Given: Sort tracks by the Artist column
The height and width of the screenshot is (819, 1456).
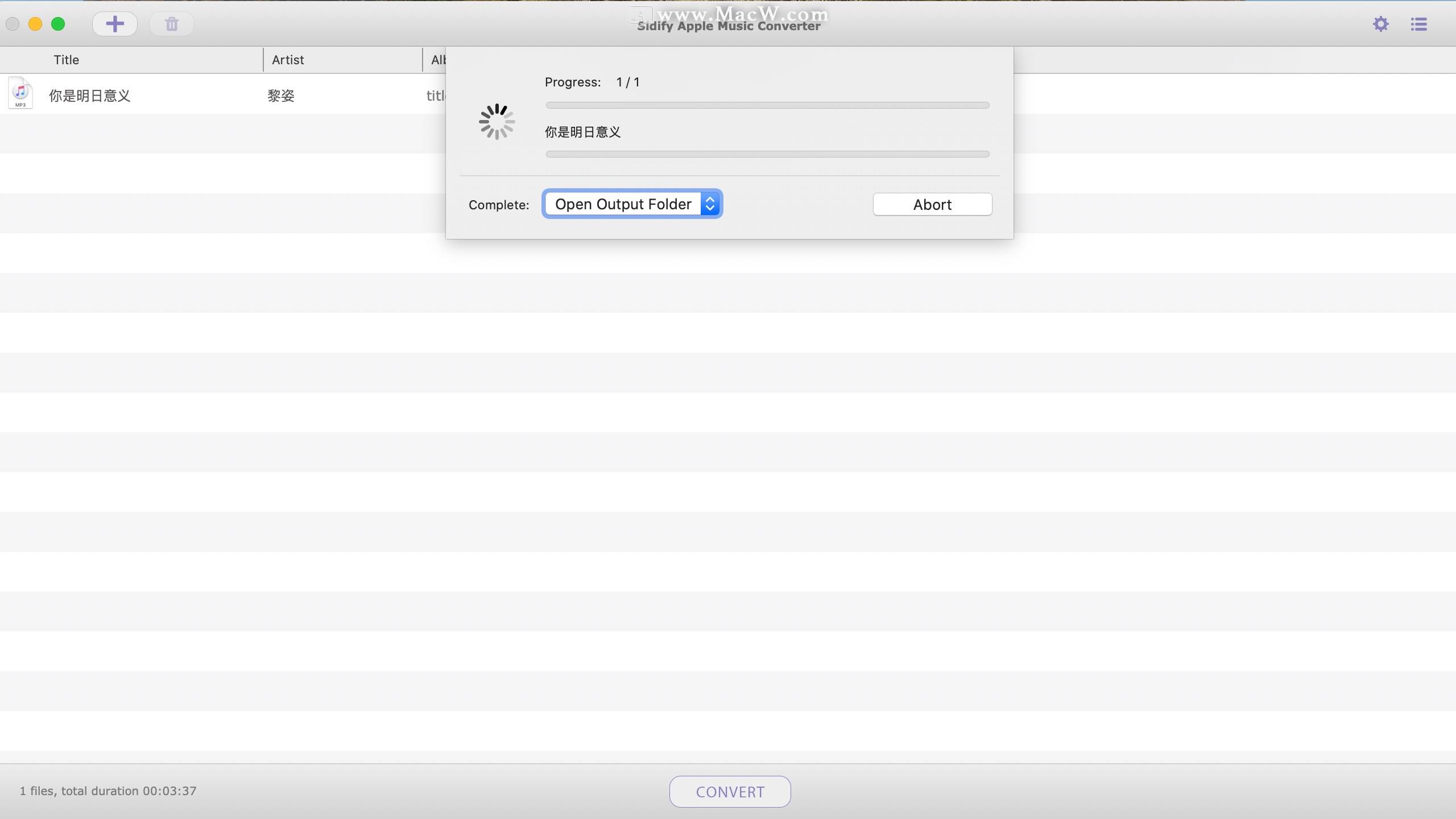Looking at the screenshot, I should tap(288, 60).
